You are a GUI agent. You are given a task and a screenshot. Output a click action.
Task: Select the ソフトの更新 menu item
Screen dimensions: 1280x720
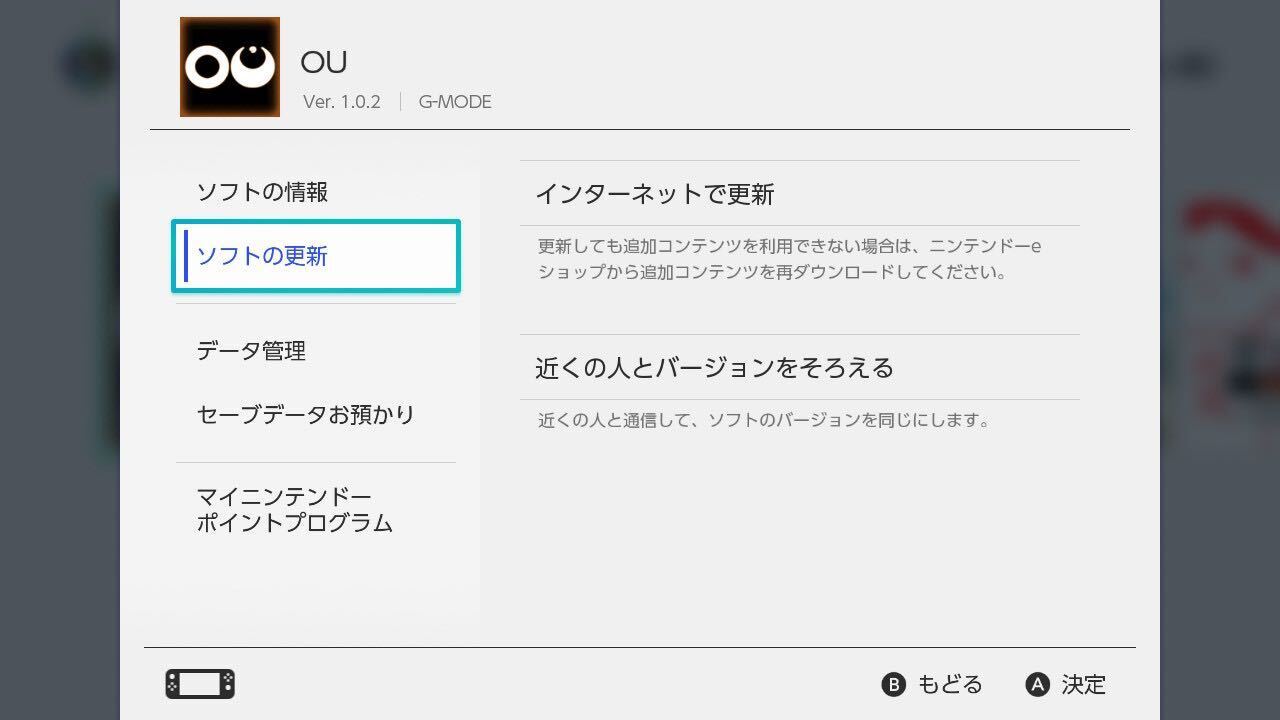316,256
